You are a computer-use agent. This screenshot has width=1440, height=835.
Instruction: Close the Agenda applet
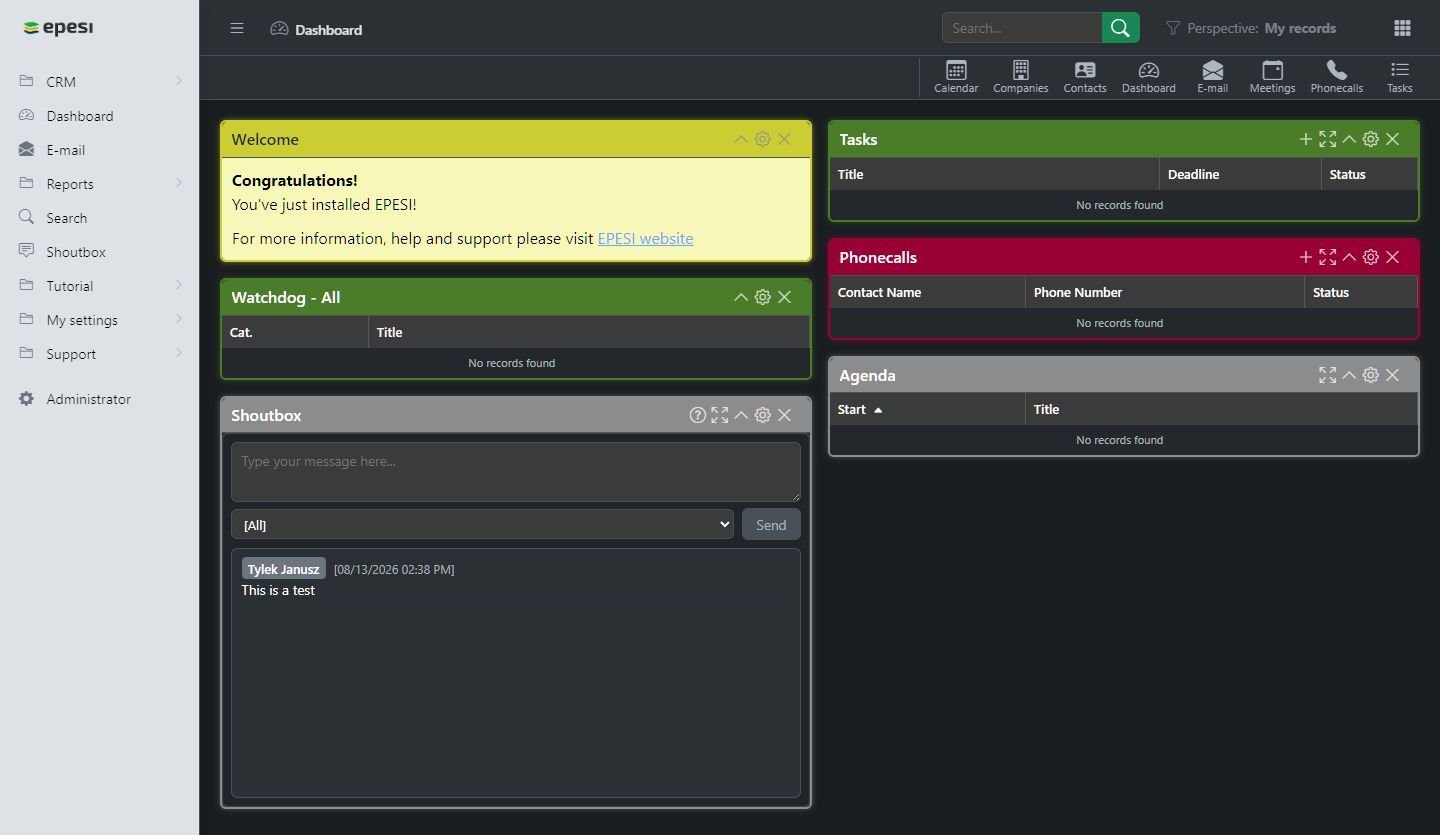coord(1392,375)
